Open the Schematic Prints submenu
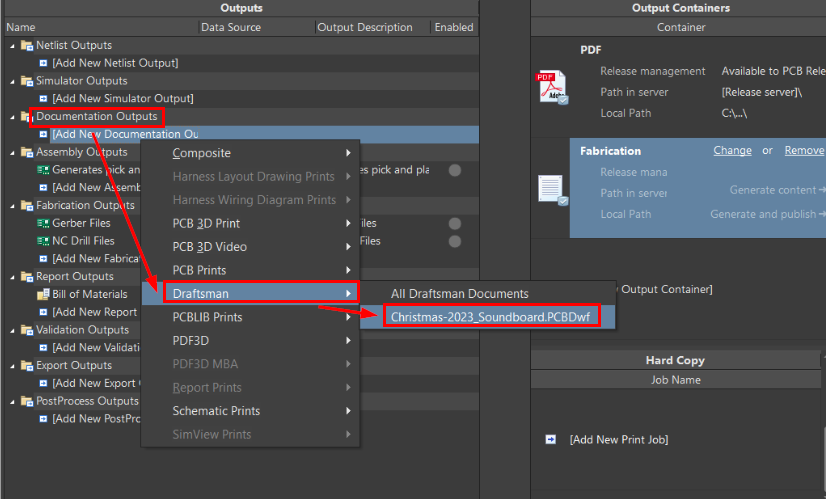Screen dimensions: 826x499 (250, 411)
